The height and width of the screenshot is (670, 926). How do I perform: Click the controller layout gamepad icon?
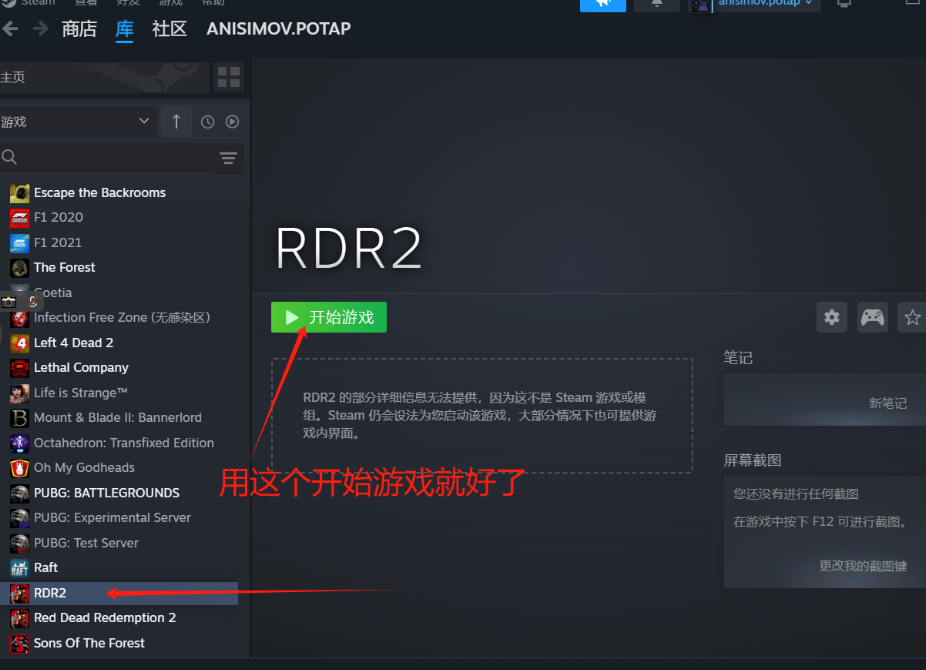pyautogui.click(x=873, y=318)
